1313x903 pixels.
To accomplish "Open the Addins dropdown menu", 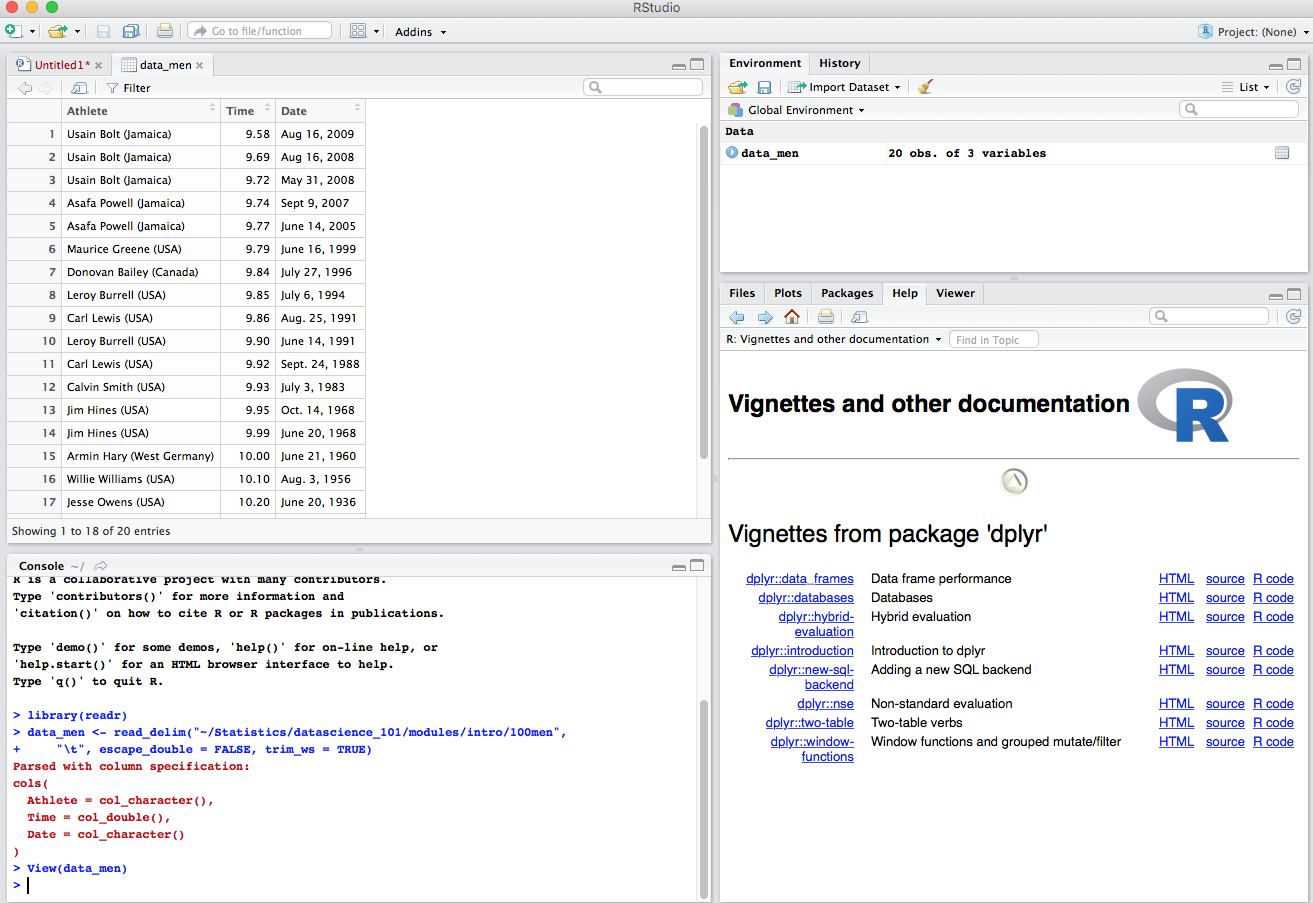I will click(420, 32).
